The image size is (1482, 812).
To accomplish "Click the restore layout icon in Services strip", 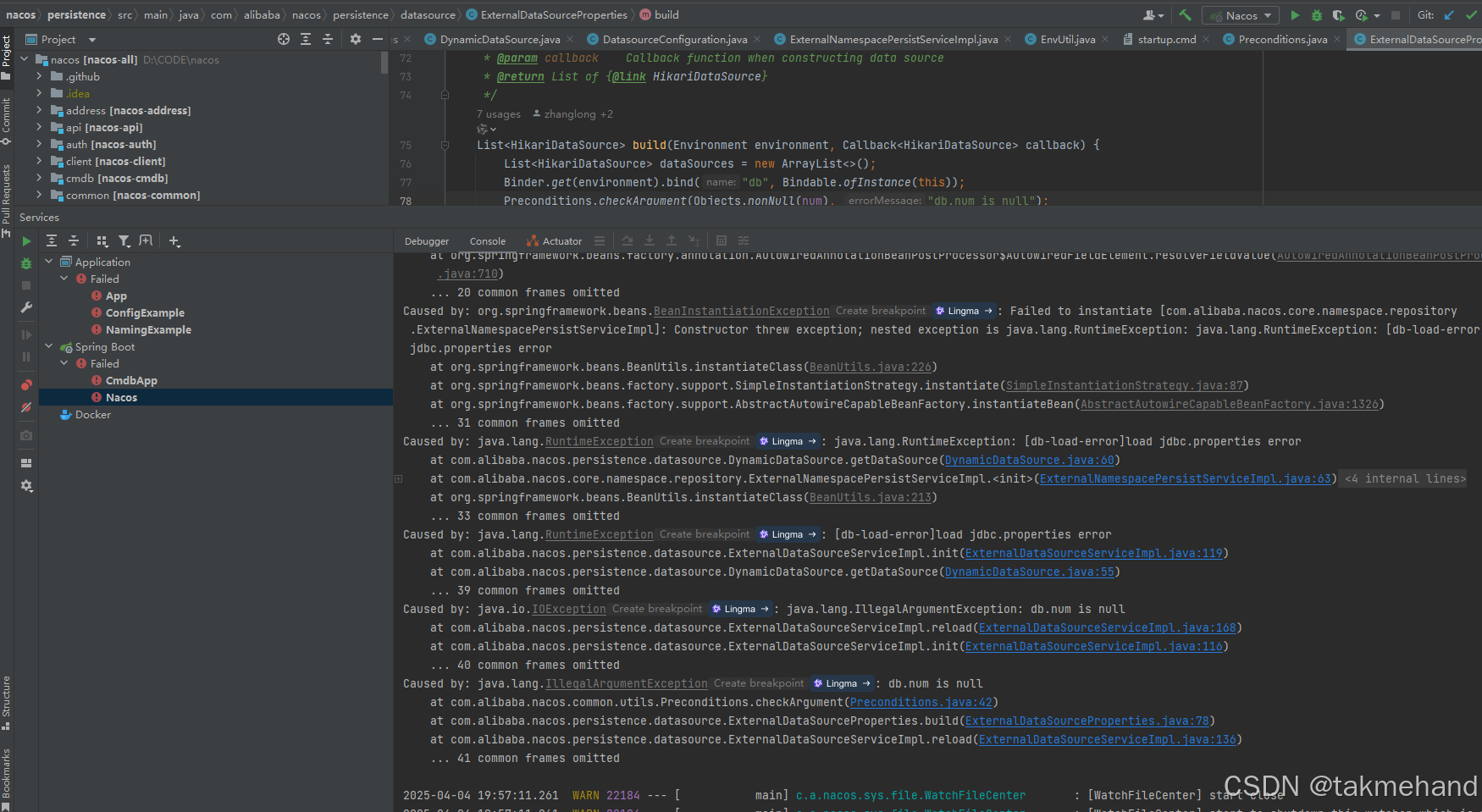I will coord(26,463).
